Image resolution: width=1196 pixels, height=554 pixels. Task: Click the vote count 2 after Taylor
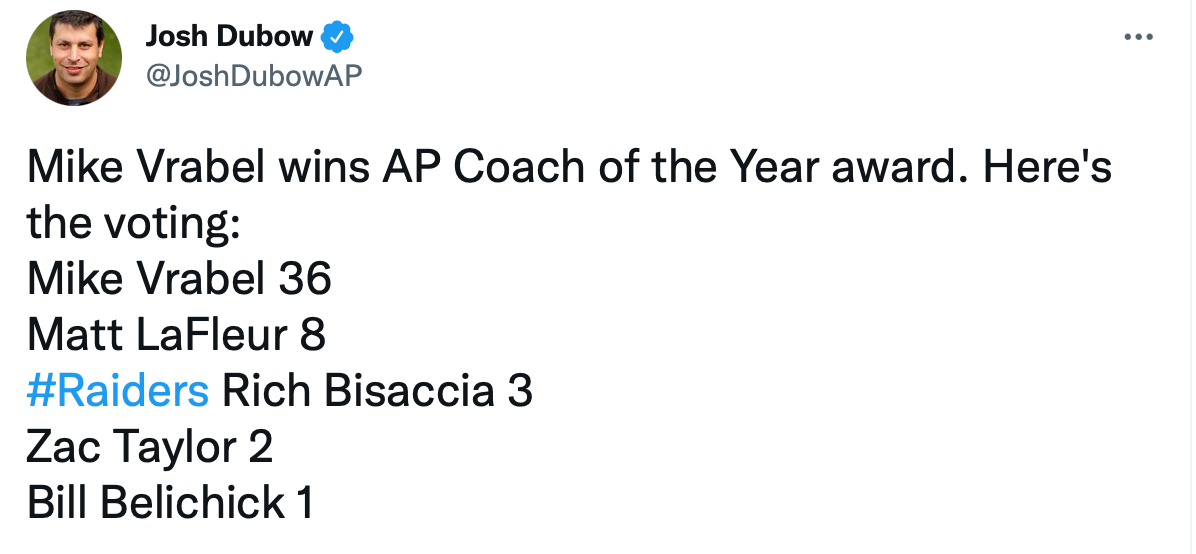260,447
